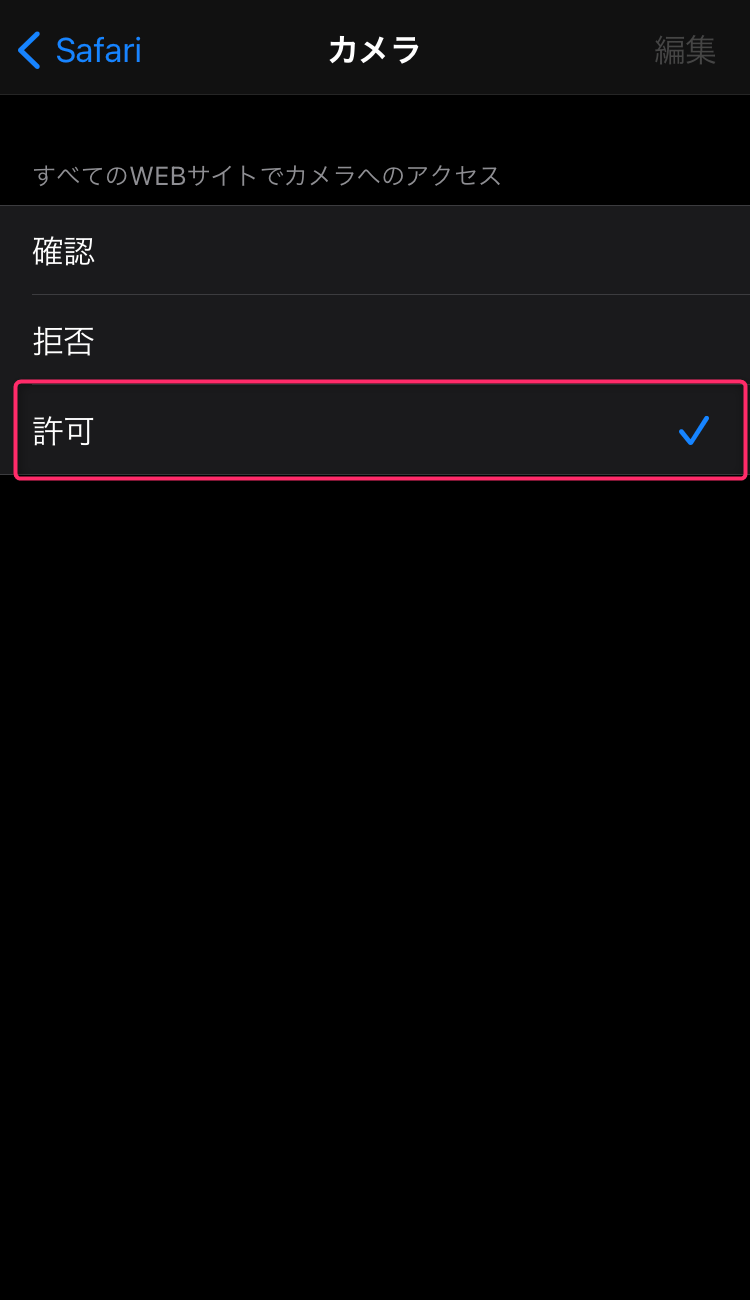The image size is (750, 1300).
Task: Tap the greyed-out 編集 button
Action: (685, 50)
